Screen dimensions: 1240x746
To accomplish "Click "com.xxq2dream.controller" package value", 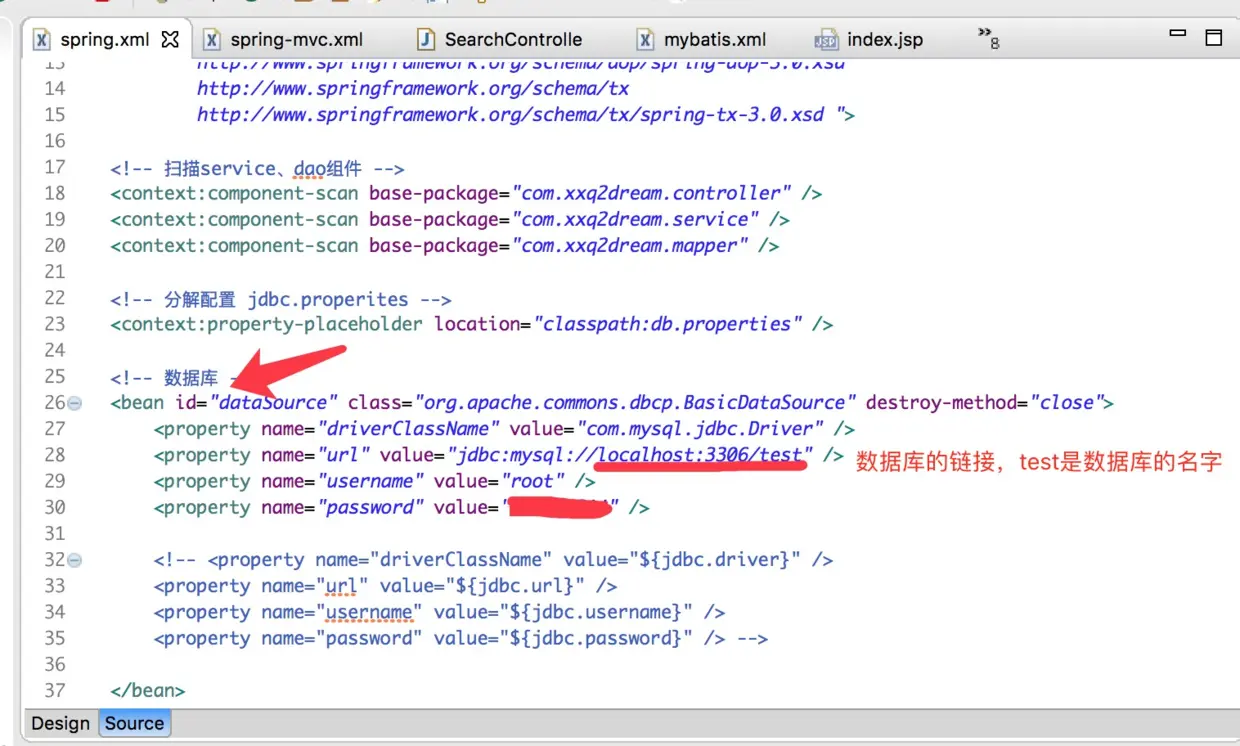I will tap(652, 193).
